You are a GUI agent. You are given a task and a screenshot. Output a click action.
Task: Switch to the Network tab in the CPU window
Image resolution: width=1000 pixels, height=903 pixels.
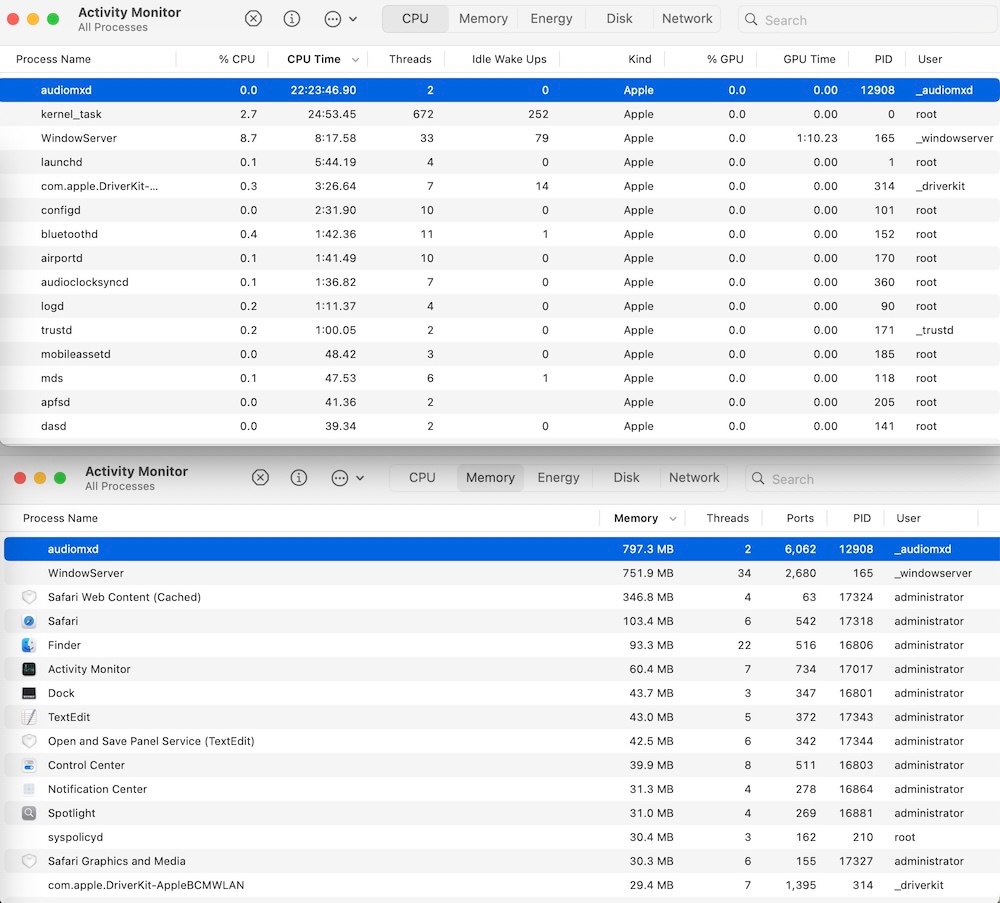[x=687, y=19]
